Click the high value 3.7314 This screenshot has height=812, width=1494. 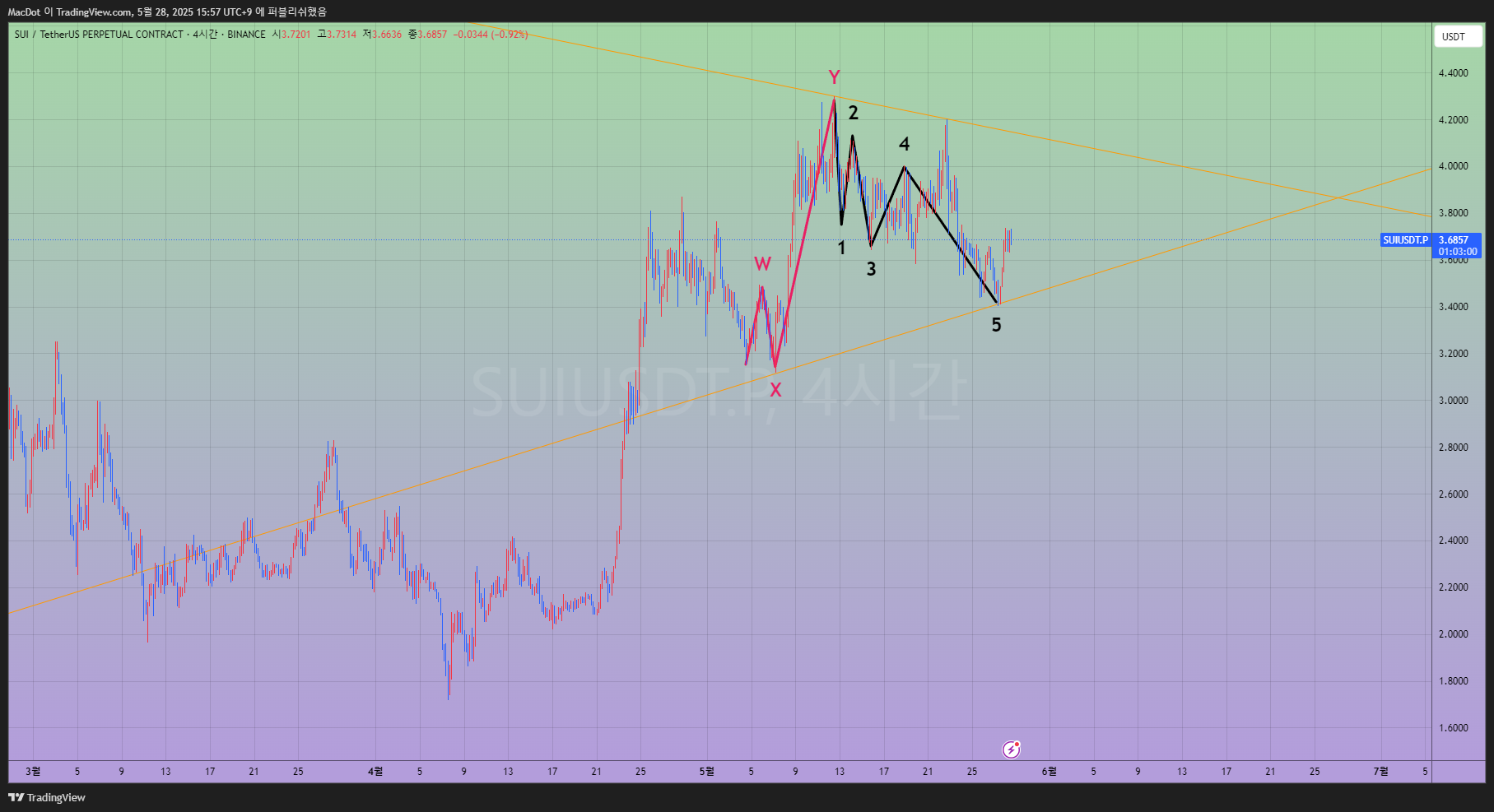point(342,35)
